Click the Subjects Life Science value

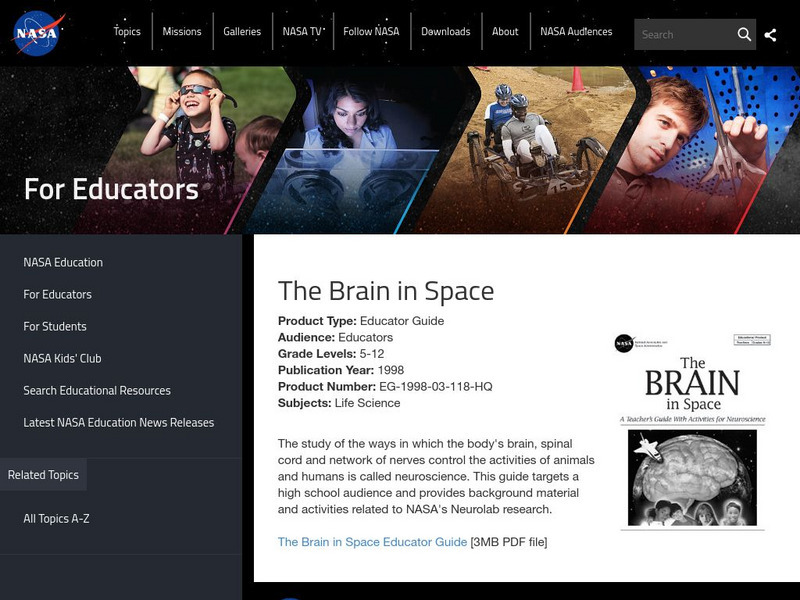(367, 403)
